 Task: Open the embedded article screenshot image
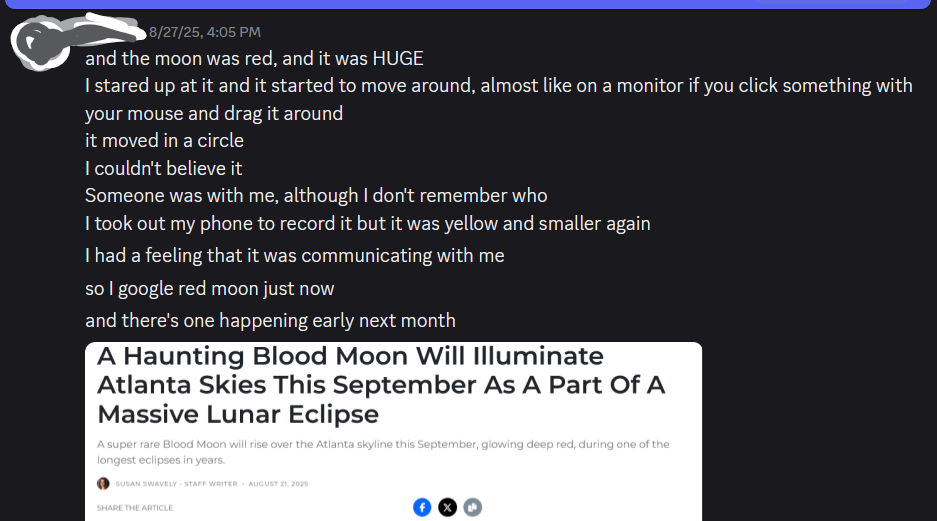(x=393, y=431)
